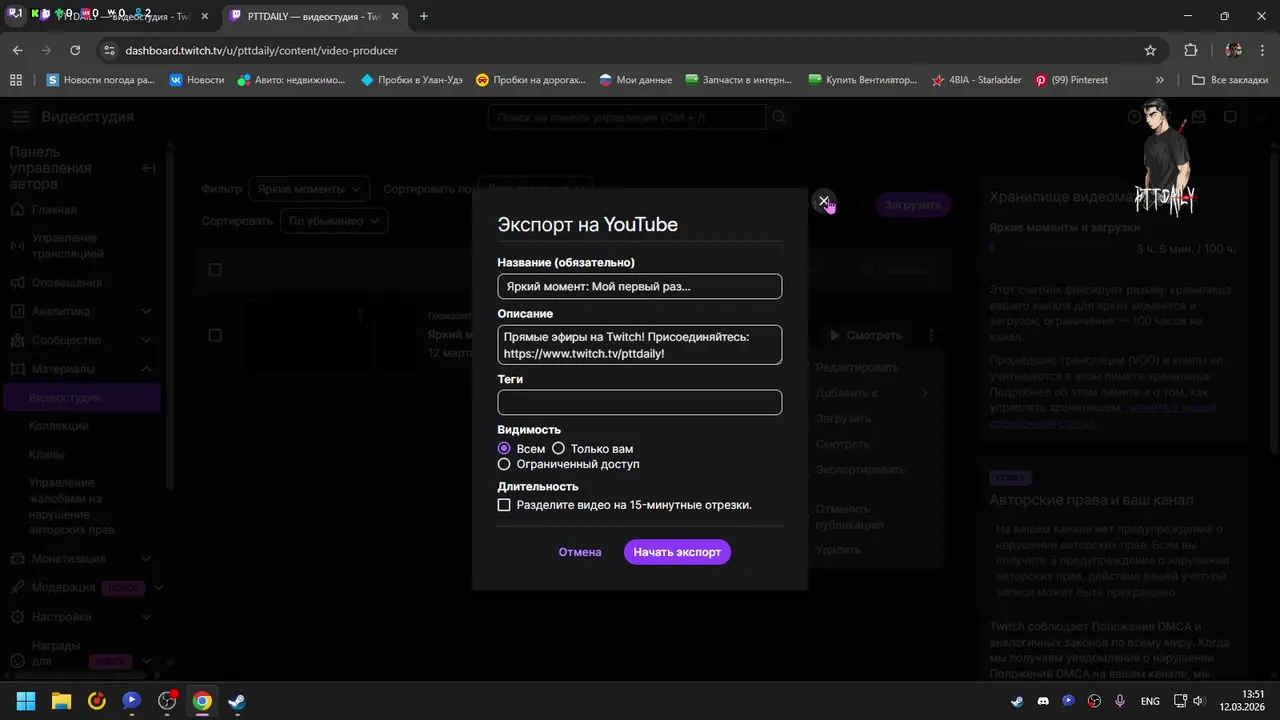Viewport: 1280px width, 720px height.
Task: Show more bookmarks with the double chevron
Action: [x=1159, y=80]
